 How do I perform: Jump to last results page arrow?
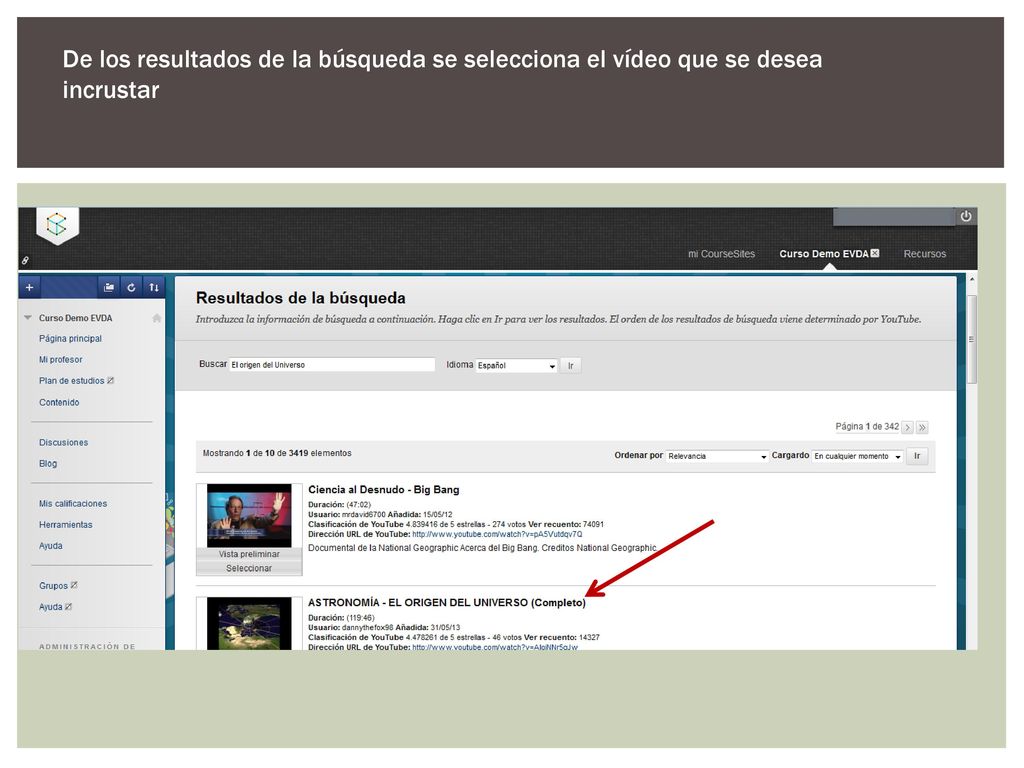coord(922,427)
